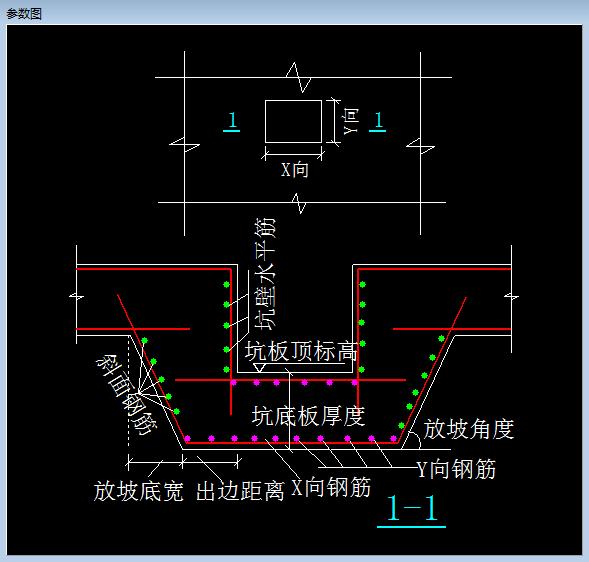Screen dimensions: 589x562
Task: Click the Y向 dimension label in plan view
Action: click(351, 121)
